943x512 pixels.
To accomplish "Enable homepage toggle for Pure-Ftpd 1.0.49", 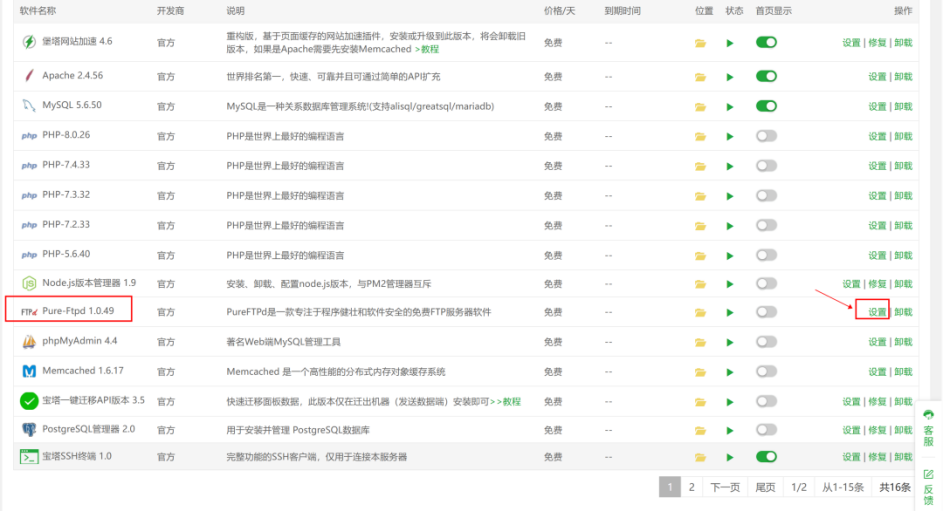I will tap(766, 312).
